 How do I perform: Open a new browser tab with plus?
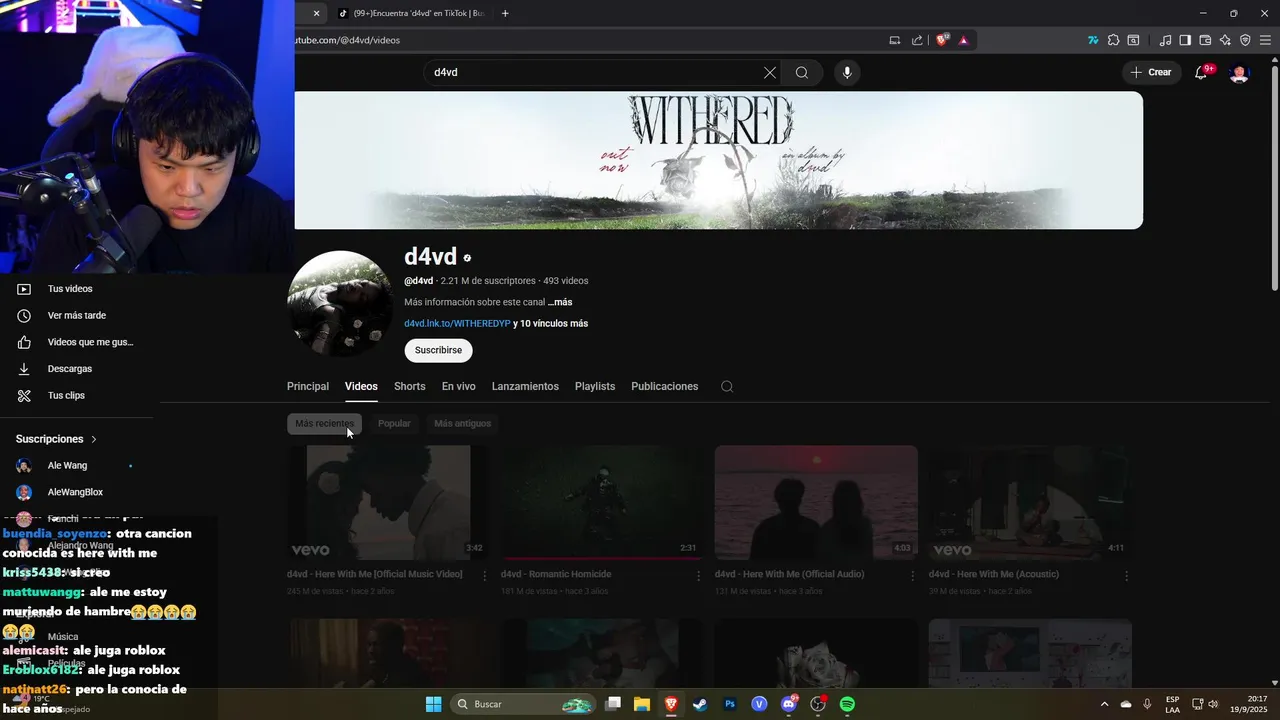(505, 13)
